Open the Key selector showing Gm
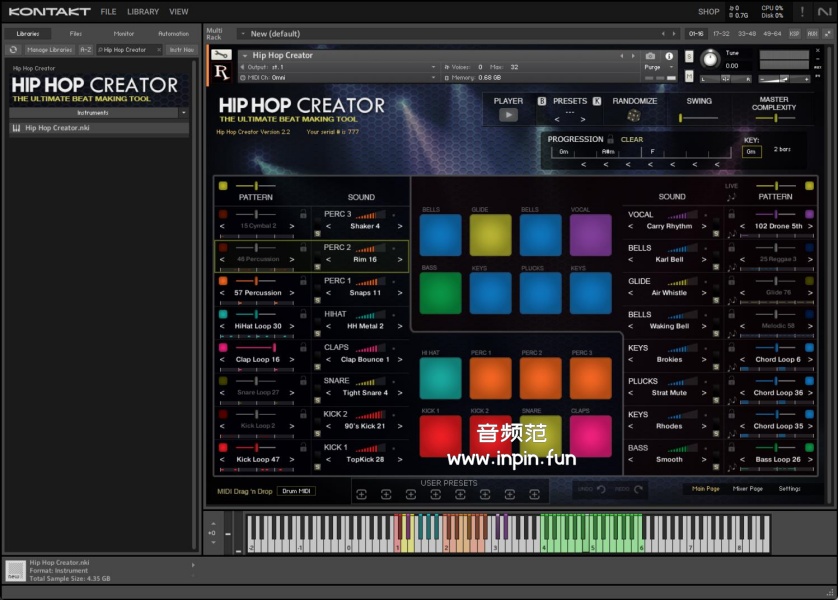This screenshot has width=838, height=600. 752,152
